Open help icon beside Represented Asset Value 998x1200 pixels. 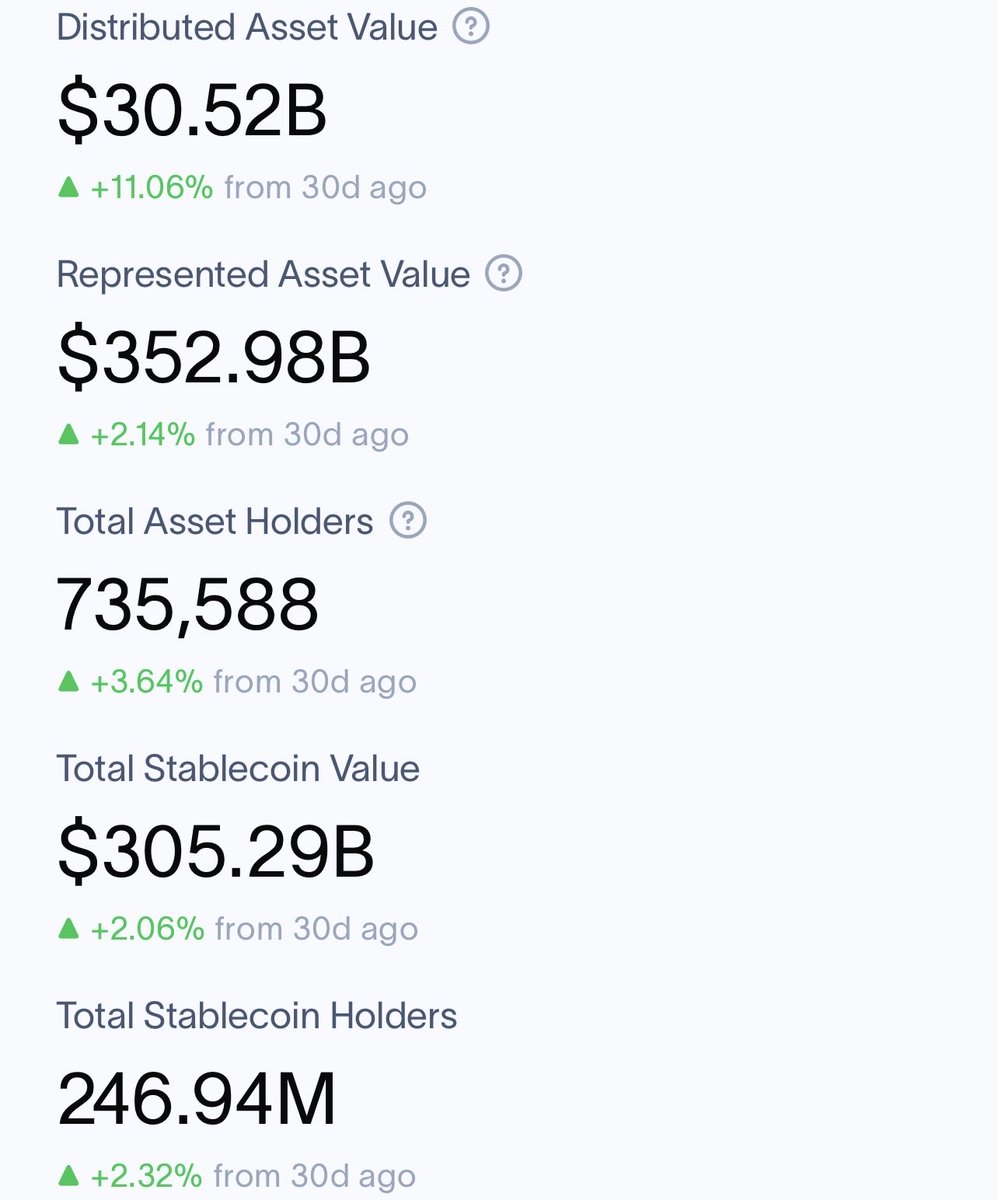click(504, 273)
